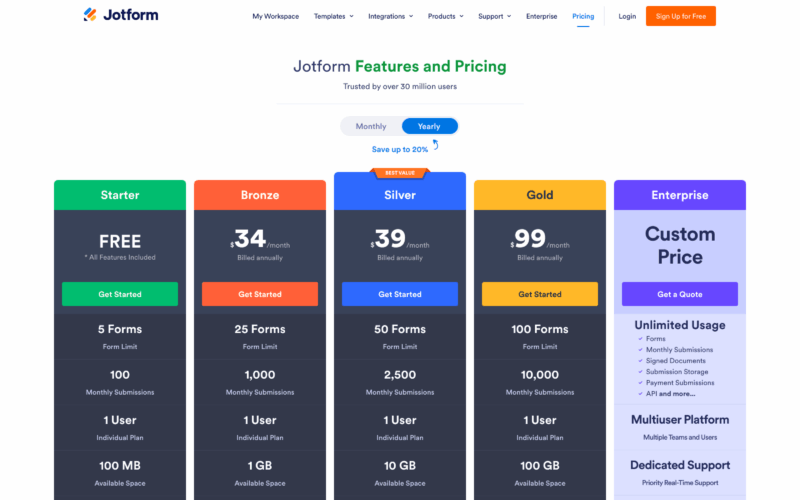Click Get Started on Bronze plan

click(x=260, y=294)
